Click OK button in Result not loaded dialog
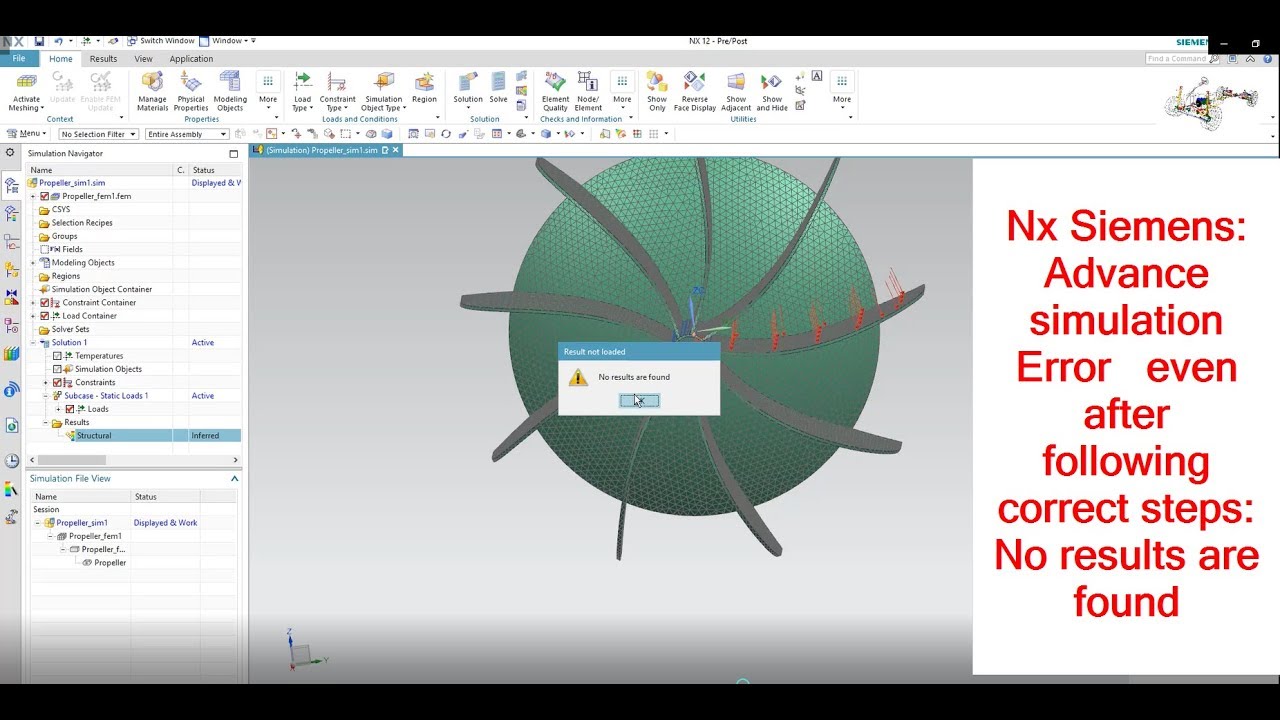Screen dimensions: 1280x720 639,401
